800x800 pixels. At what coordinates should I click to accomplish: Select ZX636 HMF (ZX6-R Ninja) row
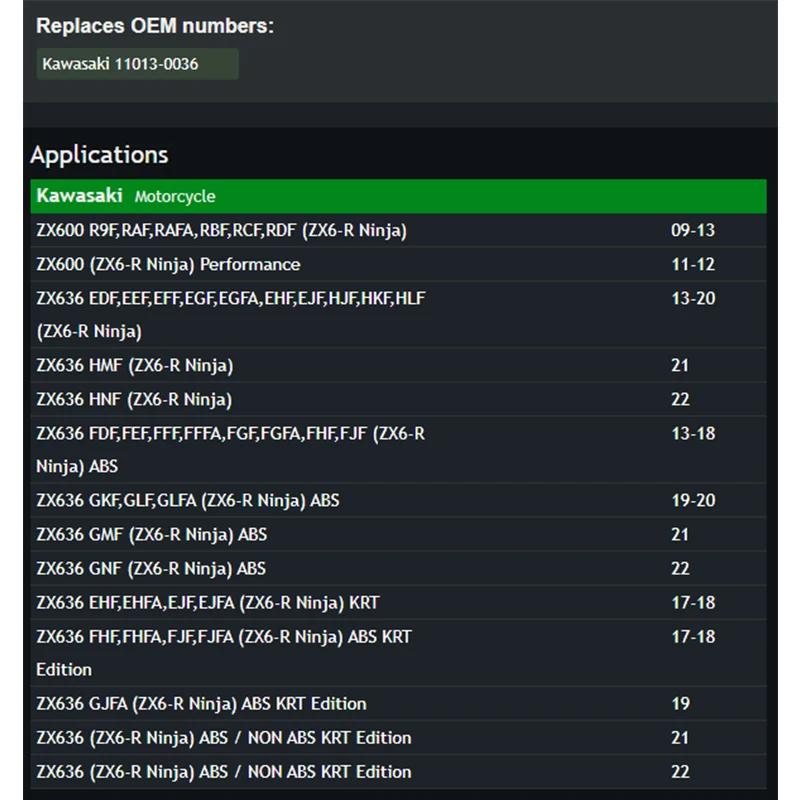tap(398, 365)
